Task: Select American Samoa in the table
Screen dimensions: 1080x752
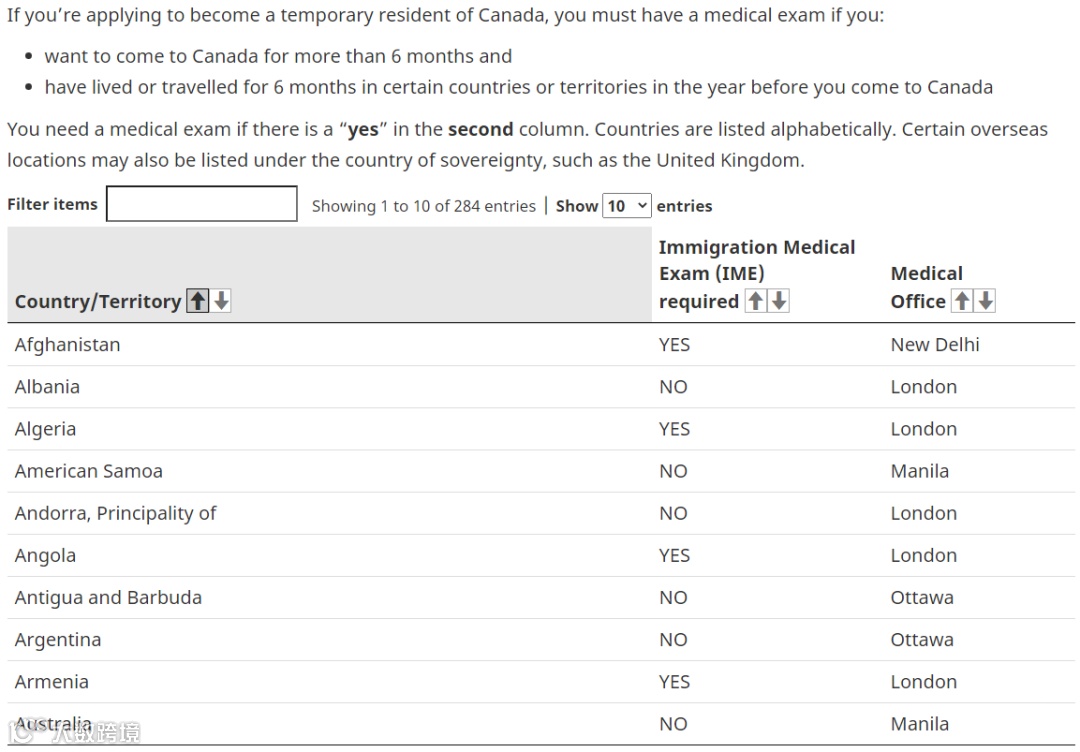Action: [89, 471]
